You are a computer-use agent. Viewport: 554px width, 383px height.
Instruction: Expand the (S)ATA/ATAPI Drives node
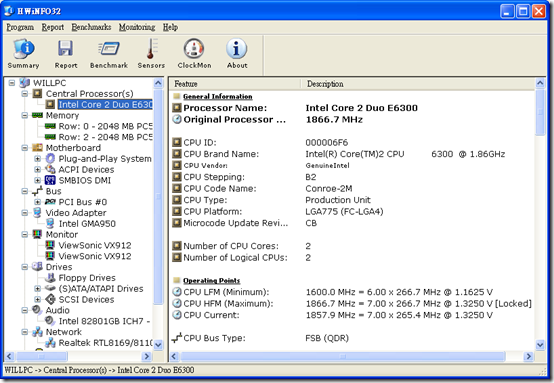point(37,289)
